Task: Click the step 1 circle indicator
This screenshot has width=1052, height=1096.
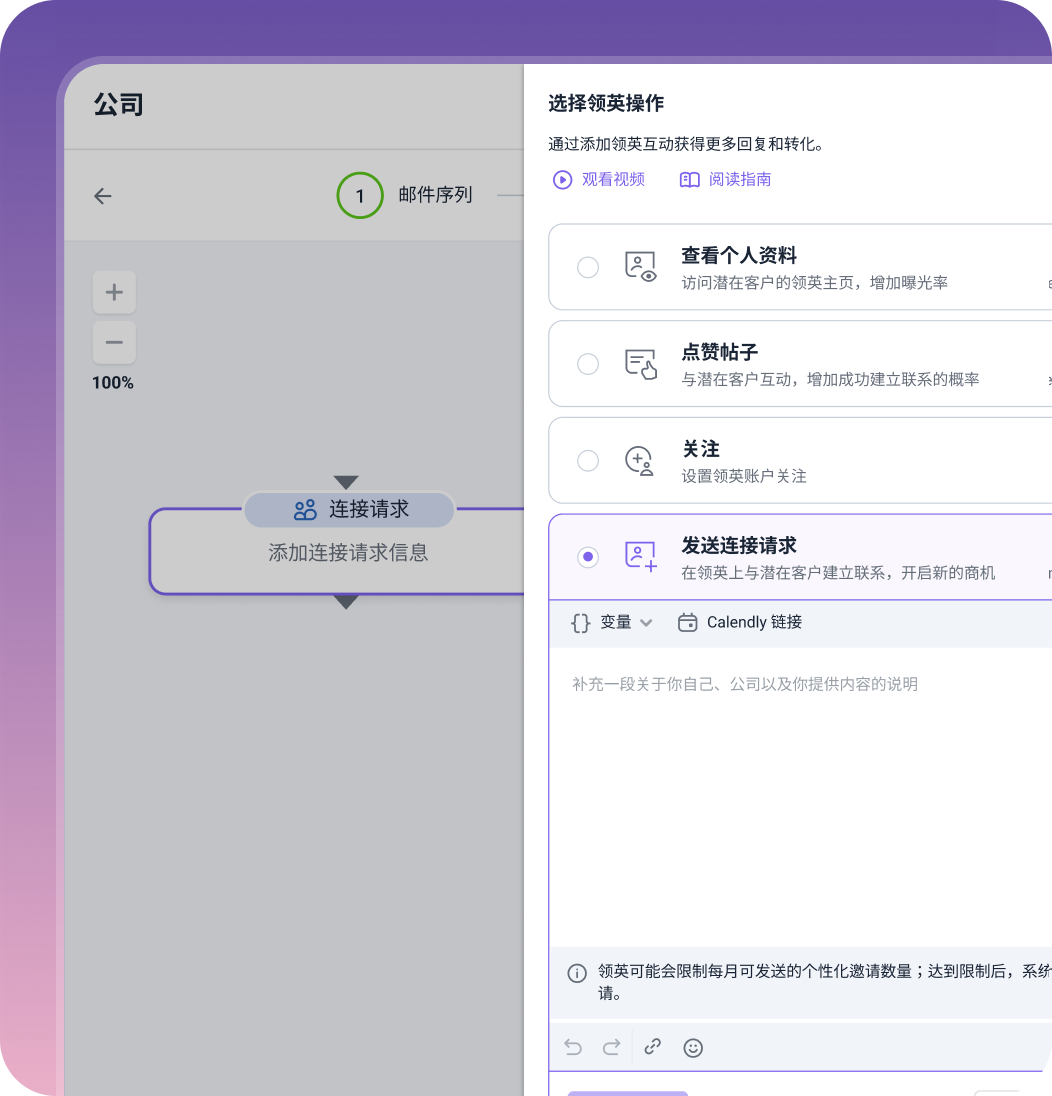Action: click(x=360, y=196)
